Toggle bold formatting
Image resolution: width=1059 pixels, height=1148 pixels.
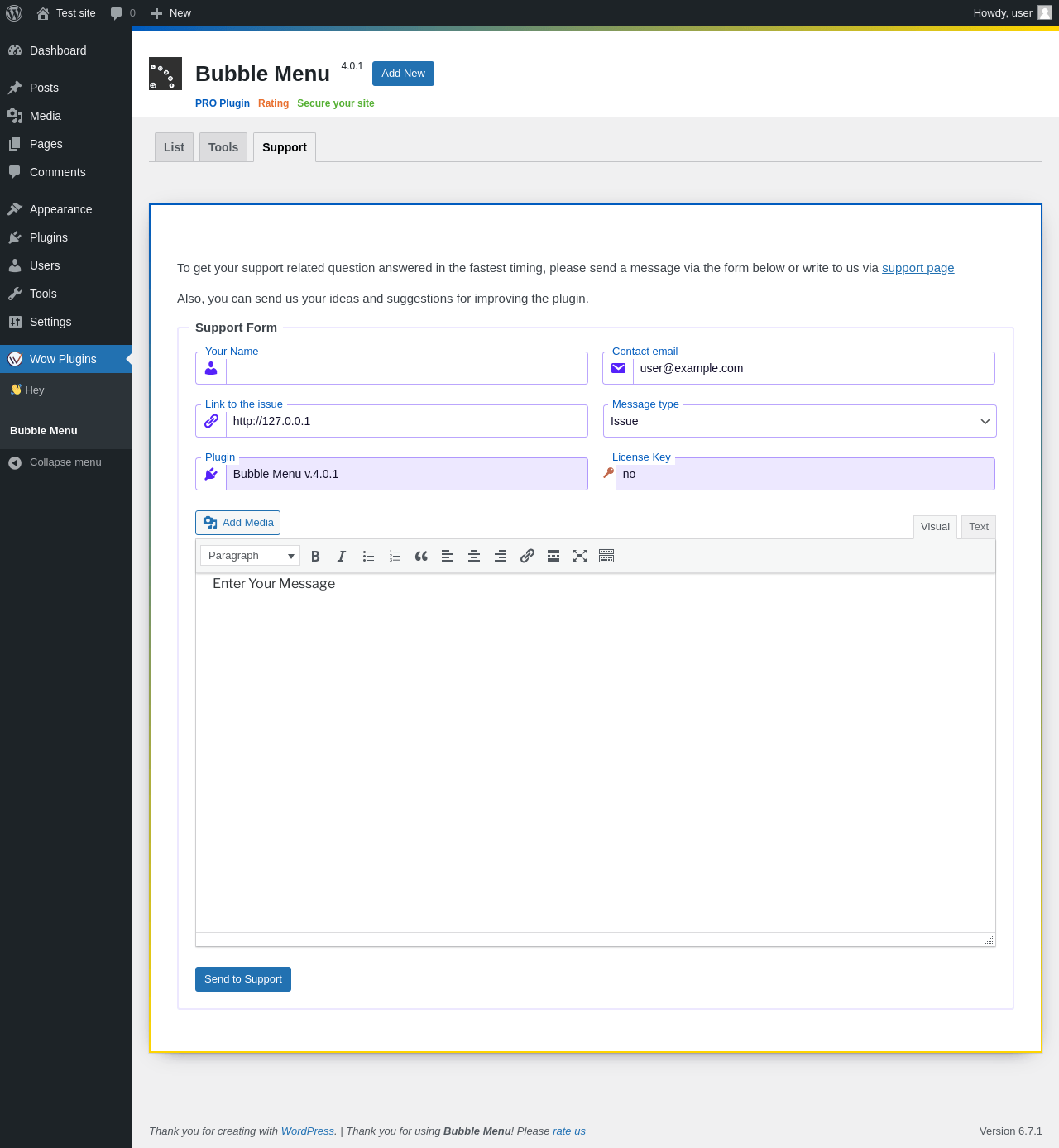315,556
